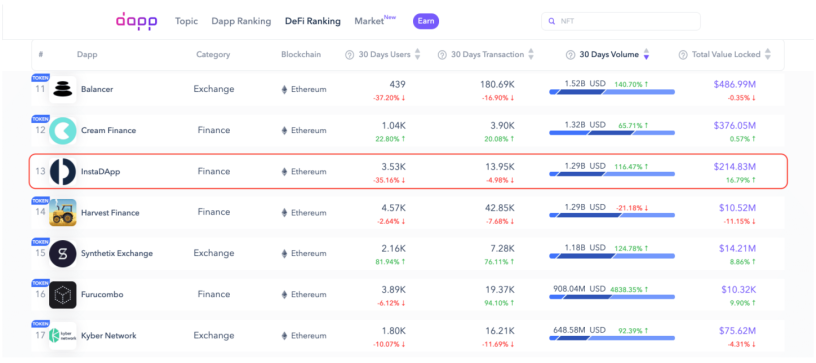816x363 pixels.
Task: Click the search magnifier icon
Action: coord(552,22)
